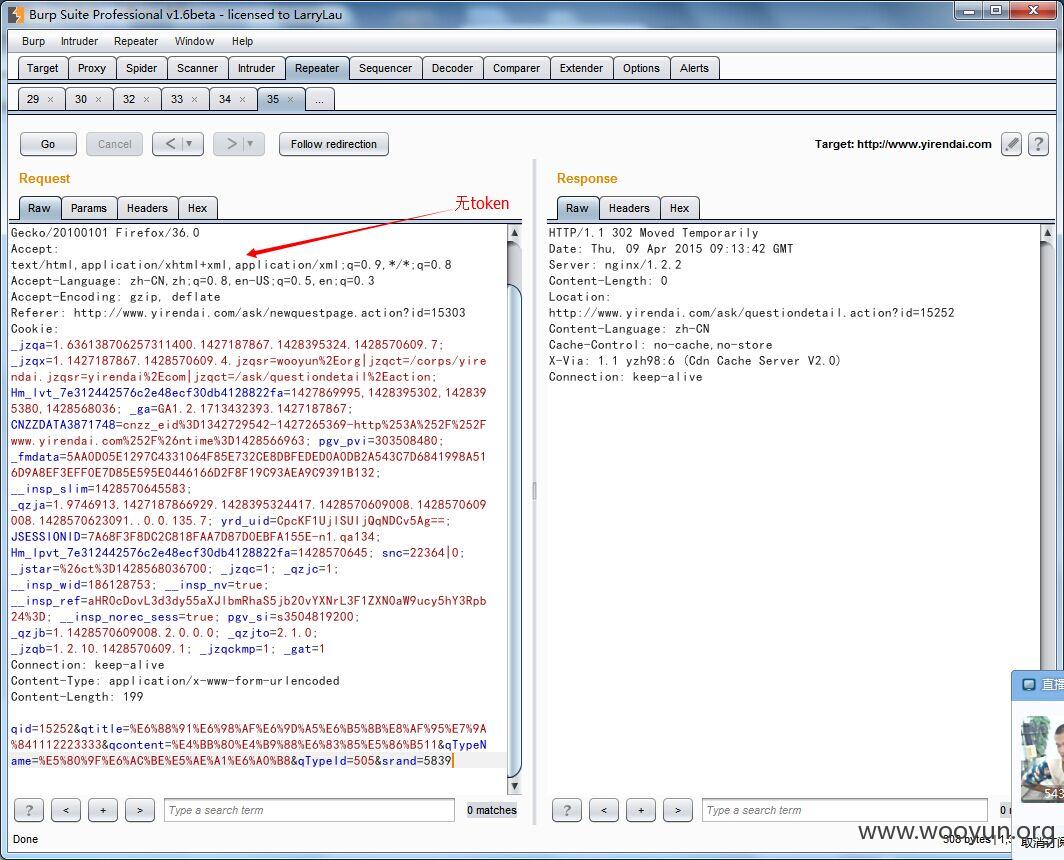Click the Referer header line text
The height and width of the screenshot is (860, 1064).
coord(238,313)
